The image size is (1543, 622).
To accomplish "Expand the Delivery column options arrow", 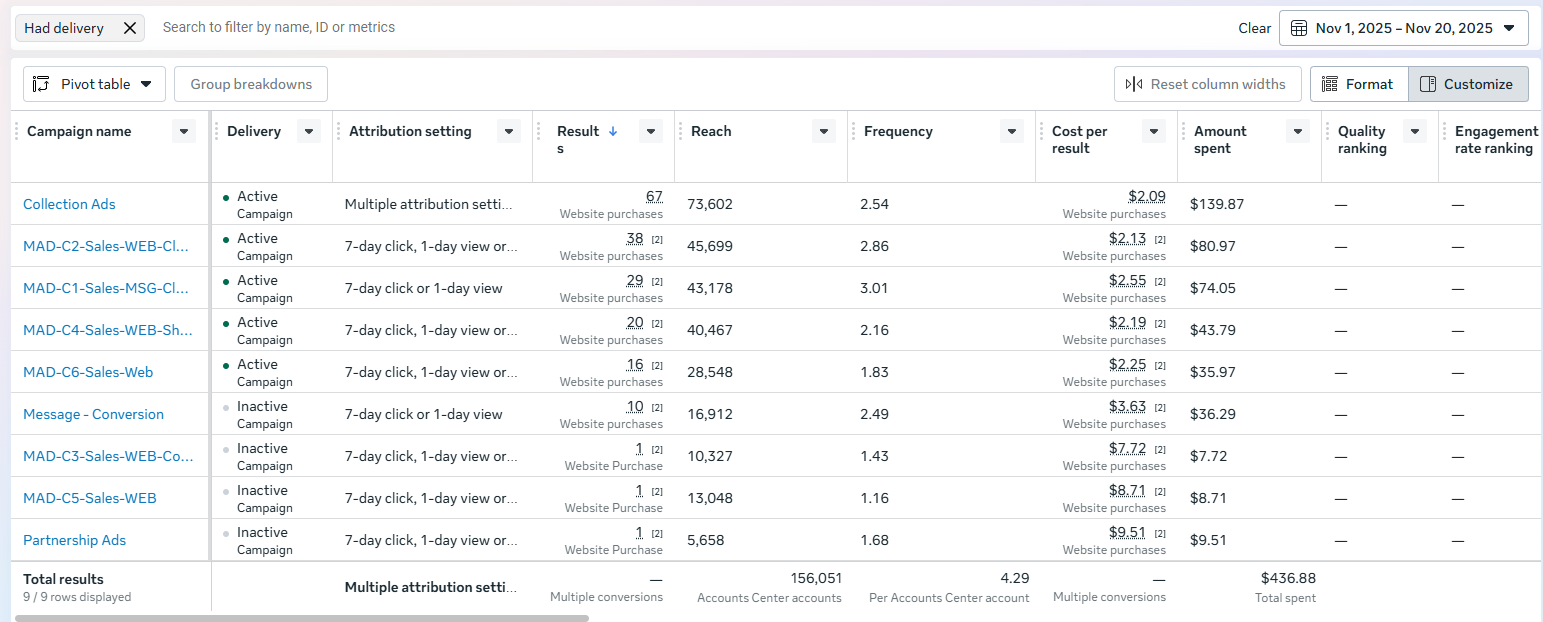I will point(309,131).
